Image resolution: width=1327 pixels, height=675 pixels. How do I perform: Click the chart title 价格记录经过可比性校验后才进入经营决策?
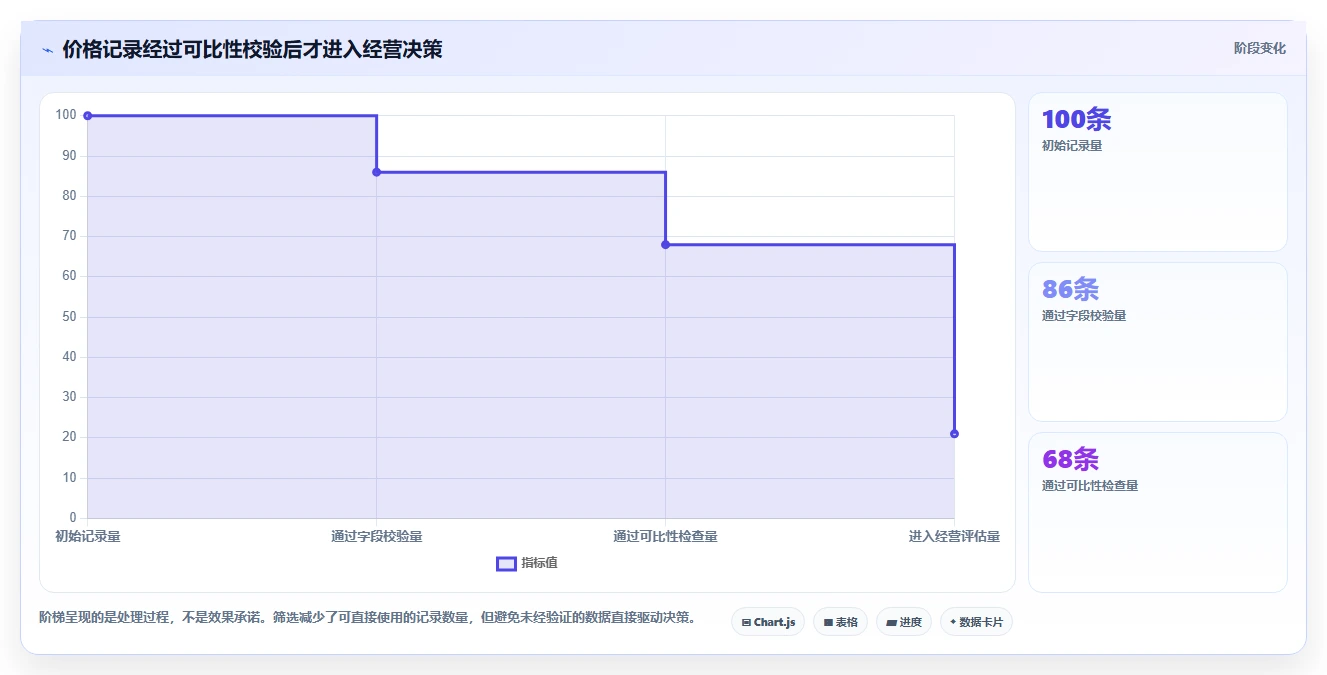[252, 49]
